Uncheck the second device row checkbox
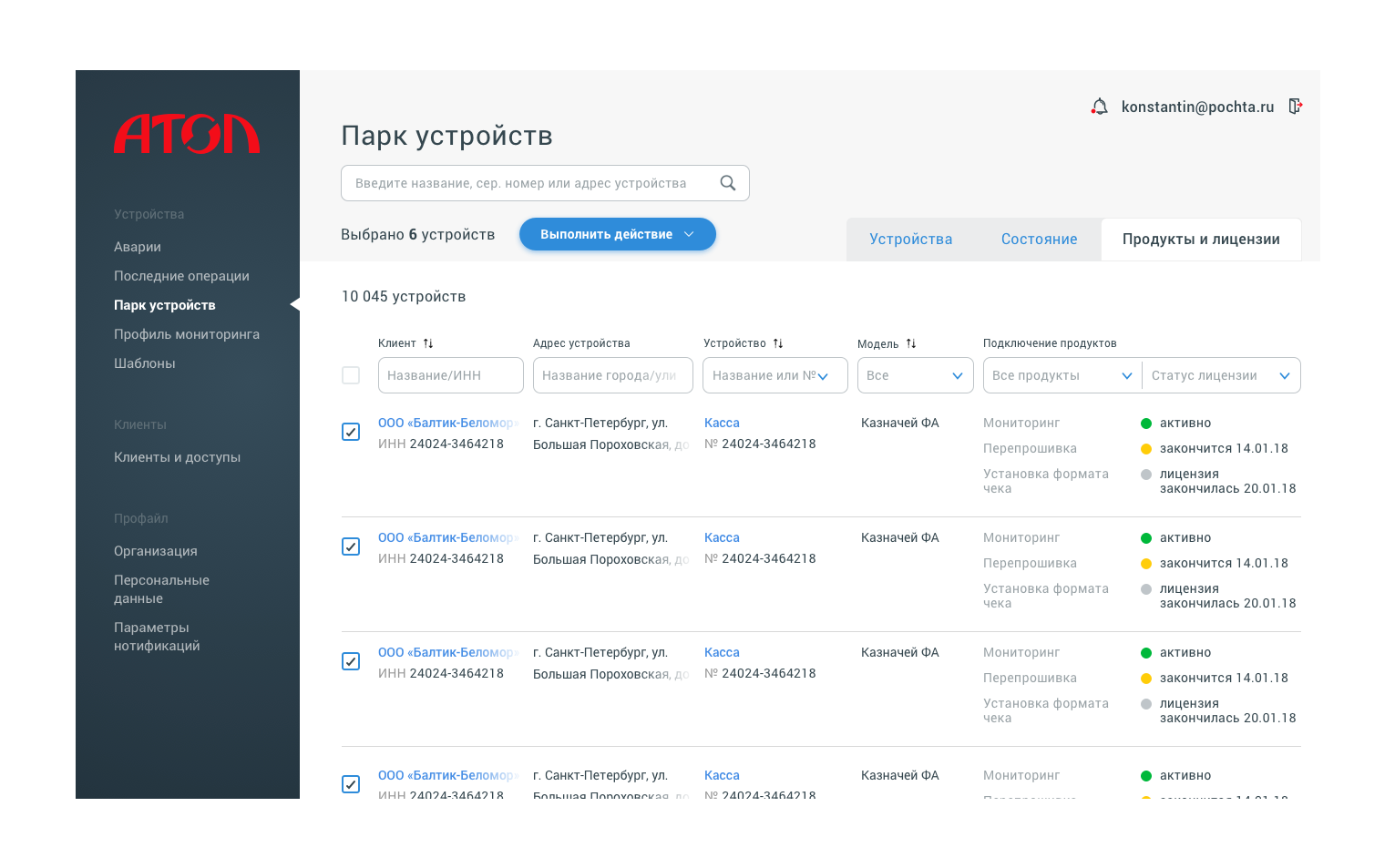 [x=351, y=546]
